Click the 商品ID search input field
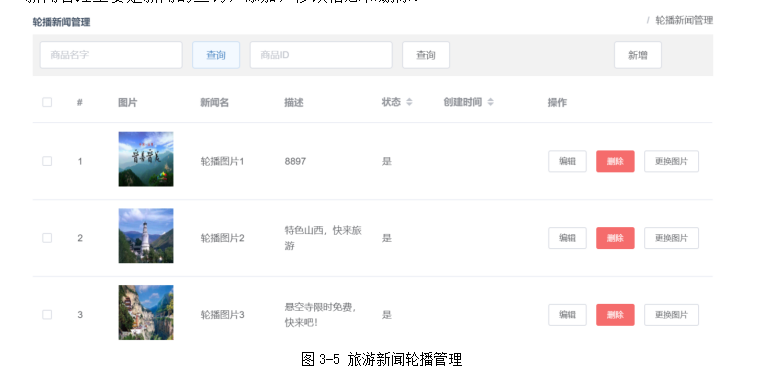The image size is (768, 367). (321, 55)
